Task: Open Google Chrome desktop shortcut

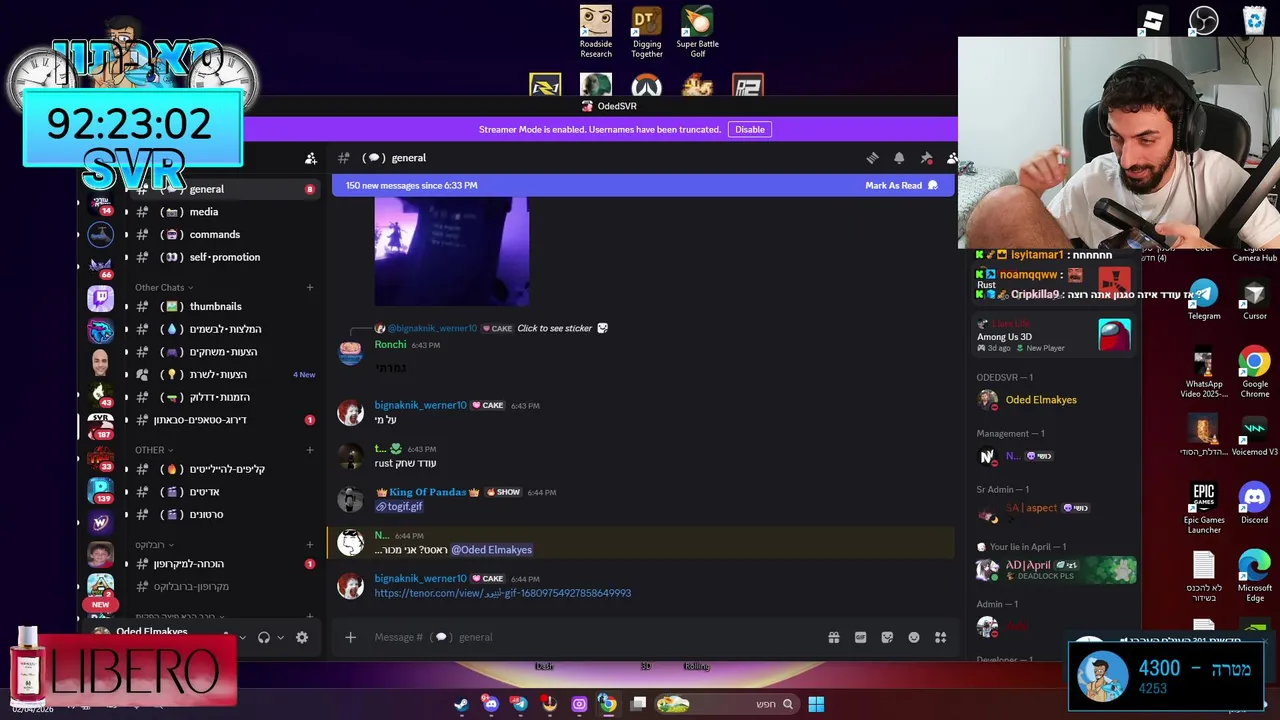Action: click(x=1254, y=372)
